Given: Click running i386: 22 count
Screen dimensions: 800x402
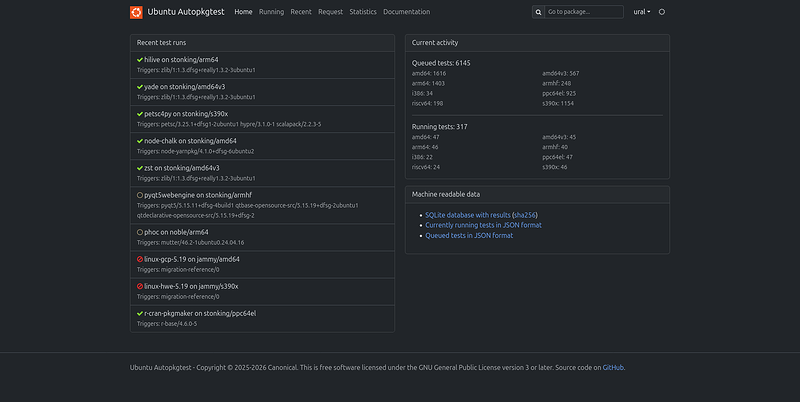Looking at the screenshot, I should click(x=422, y=157).
